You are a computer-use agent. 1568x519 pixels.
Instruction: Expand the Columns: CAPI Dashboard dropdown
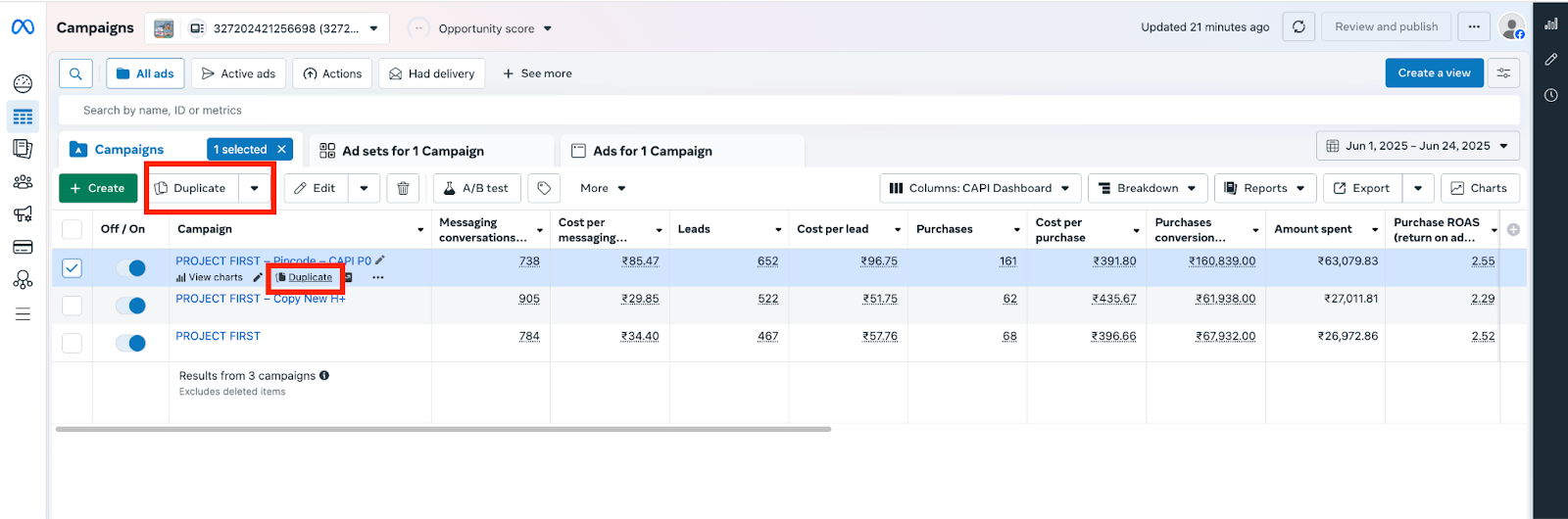(x=980, y=188)
